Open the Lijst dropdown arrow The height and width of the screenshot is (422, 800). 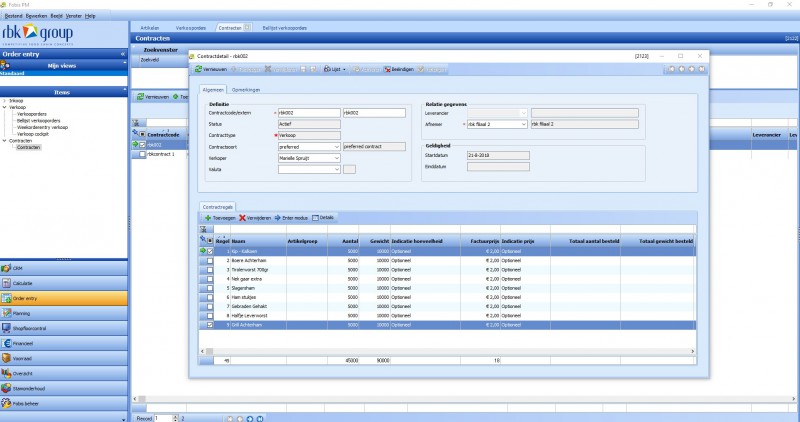pos(344,69)
